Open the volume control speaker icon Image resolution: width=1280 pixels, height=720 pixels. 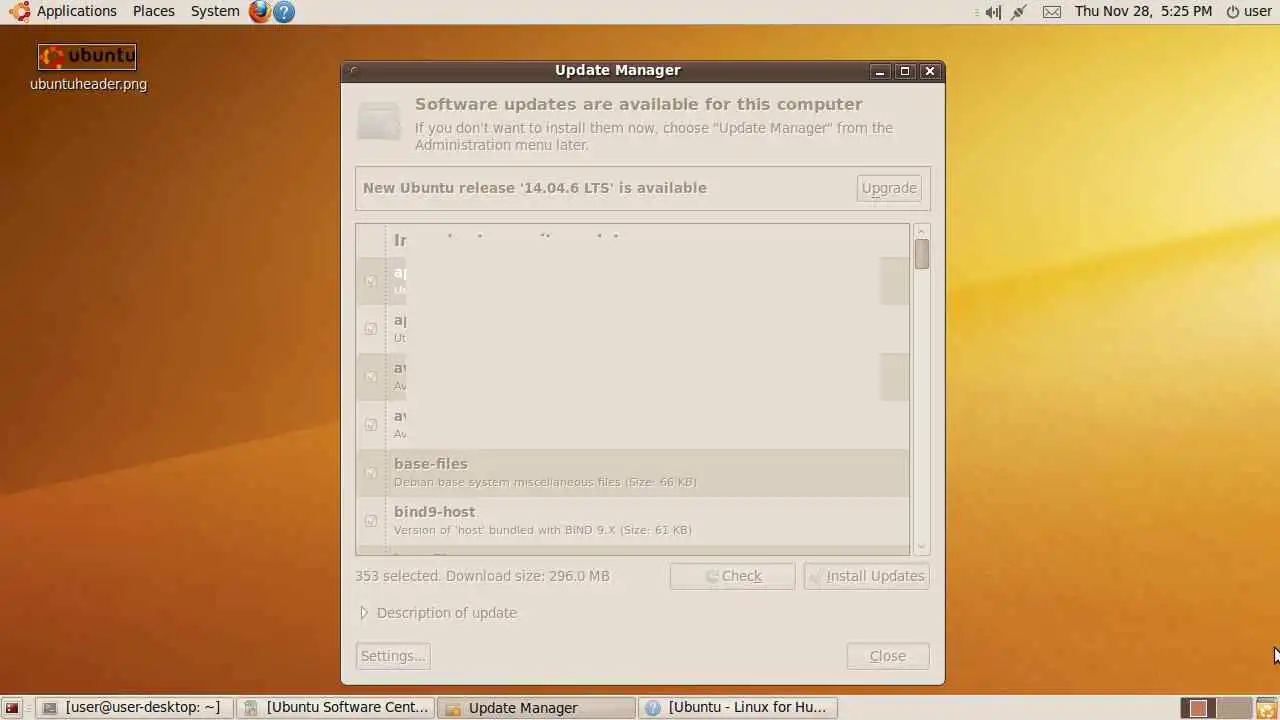pos(992,12)
